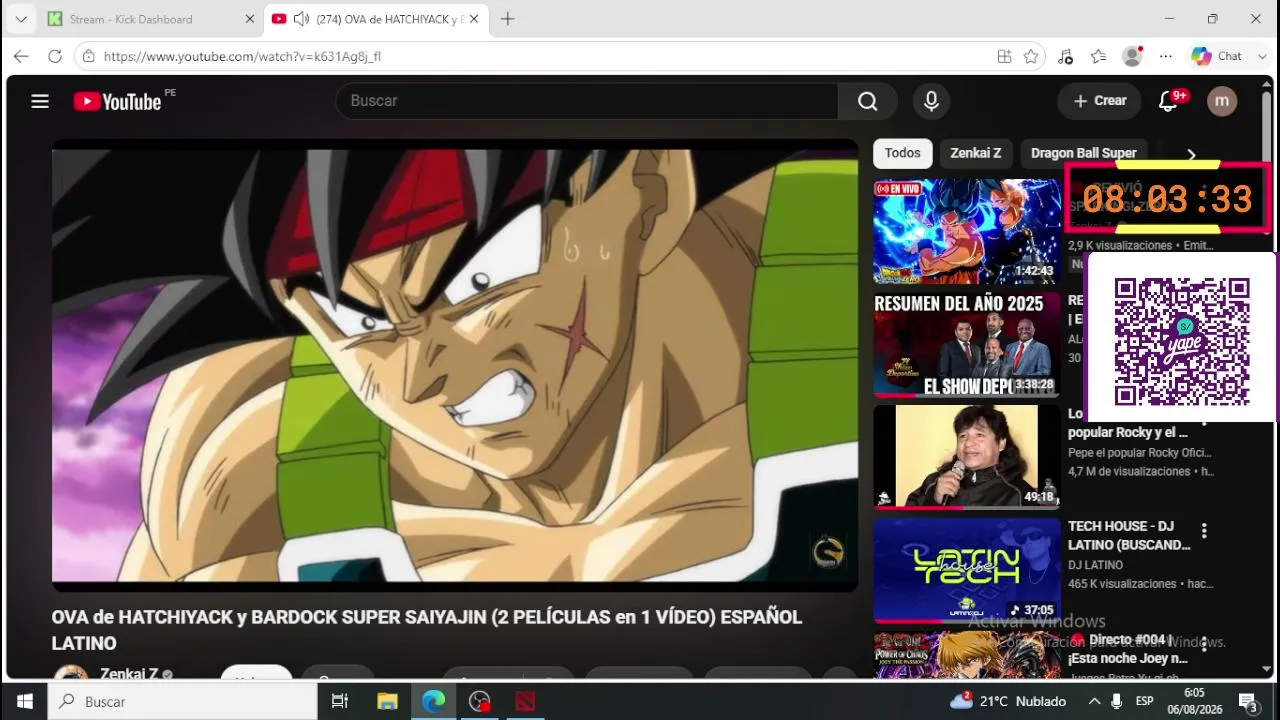Open a new browser tab
Viewport: 1280px width, 720px height.
508,19
